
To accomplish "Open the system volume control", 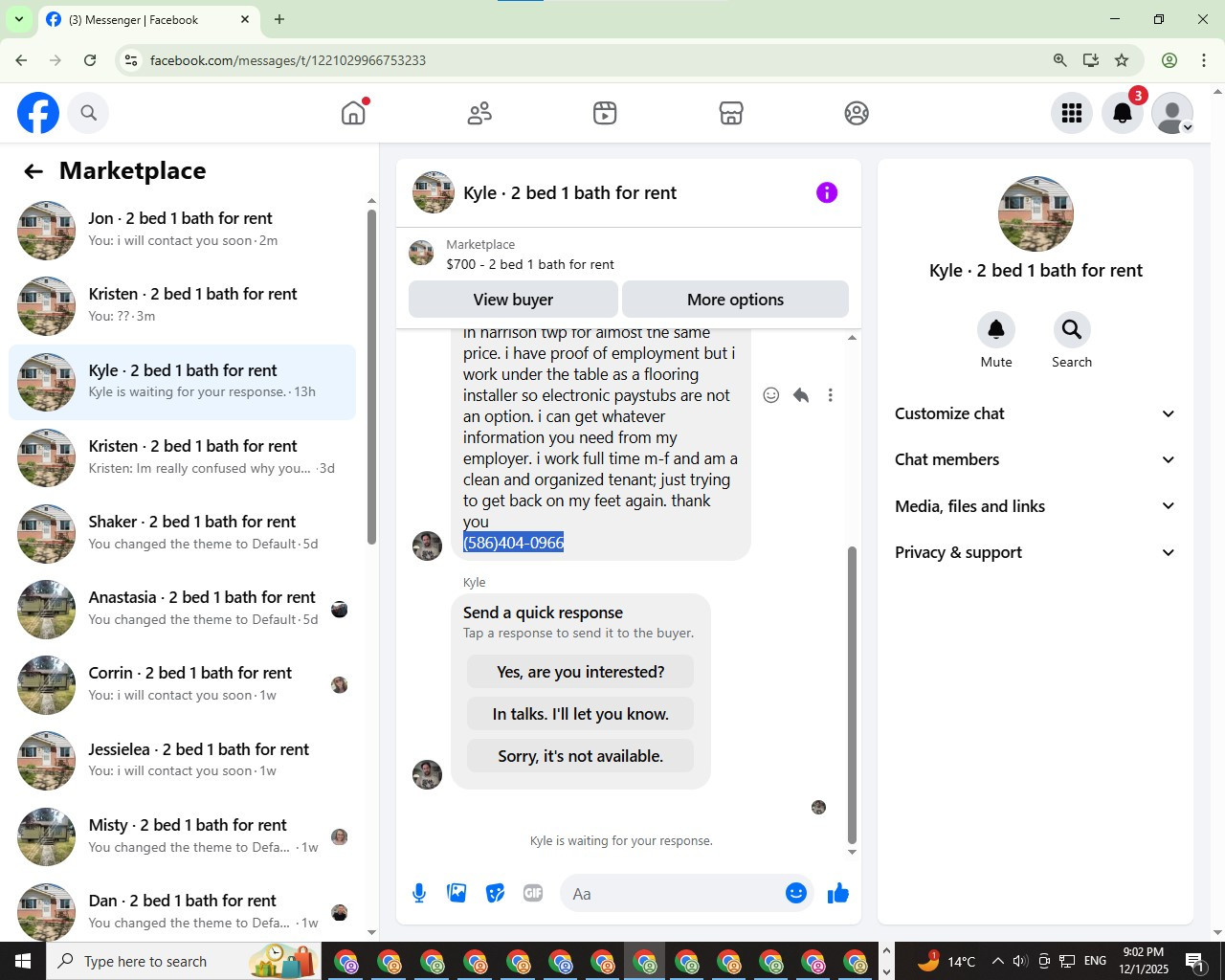I will click(x=1020, y=961).
